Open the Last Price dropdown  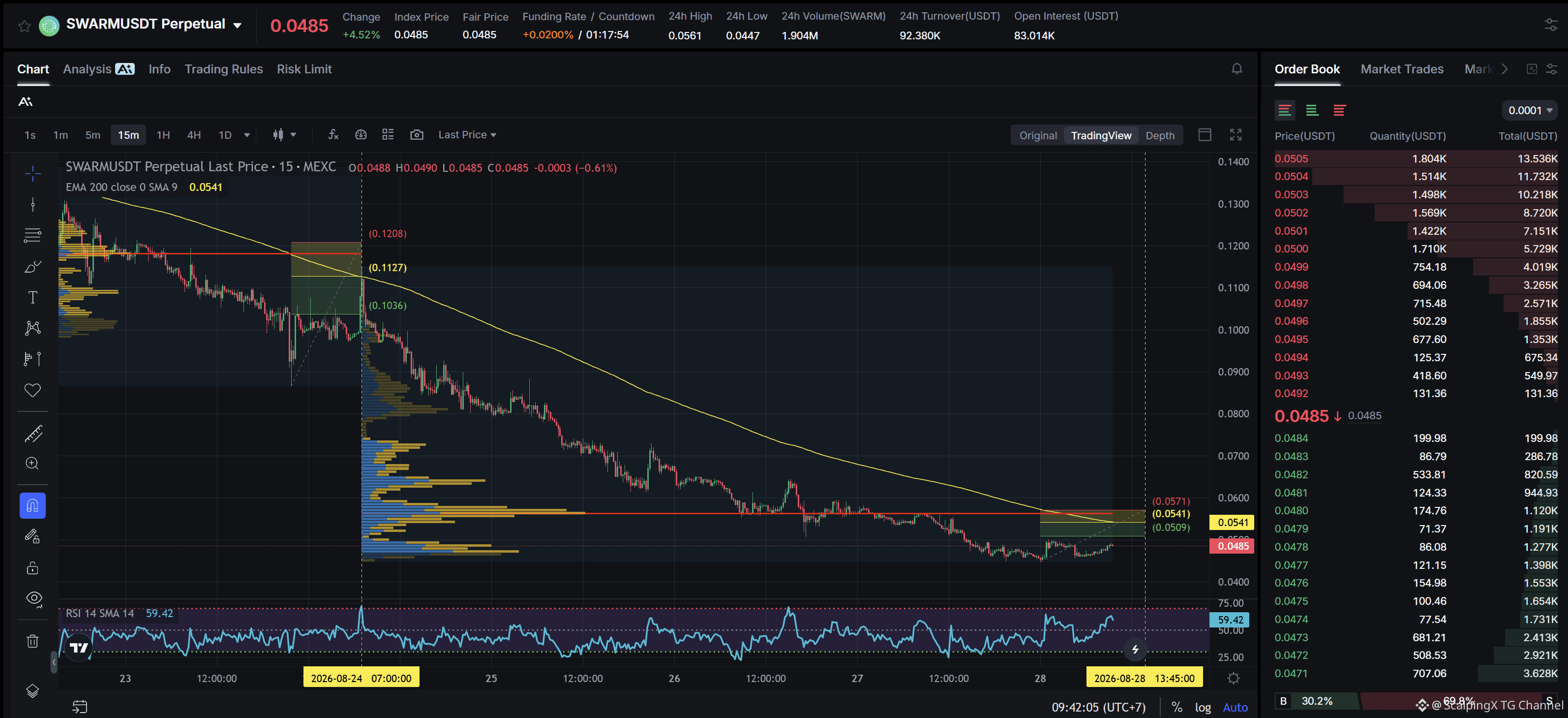pyautogui.click(x=467, y=134)
